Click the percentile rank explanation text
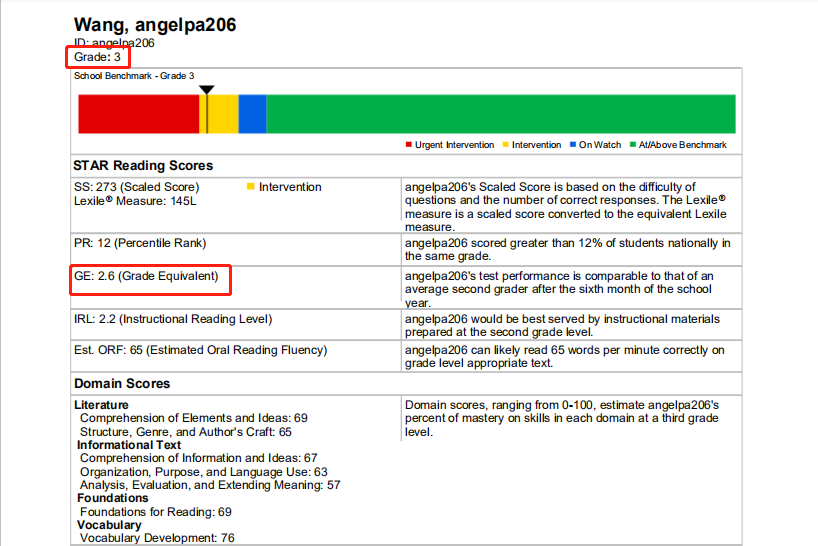This screenshot has width=818, height=546. point(568,249)
